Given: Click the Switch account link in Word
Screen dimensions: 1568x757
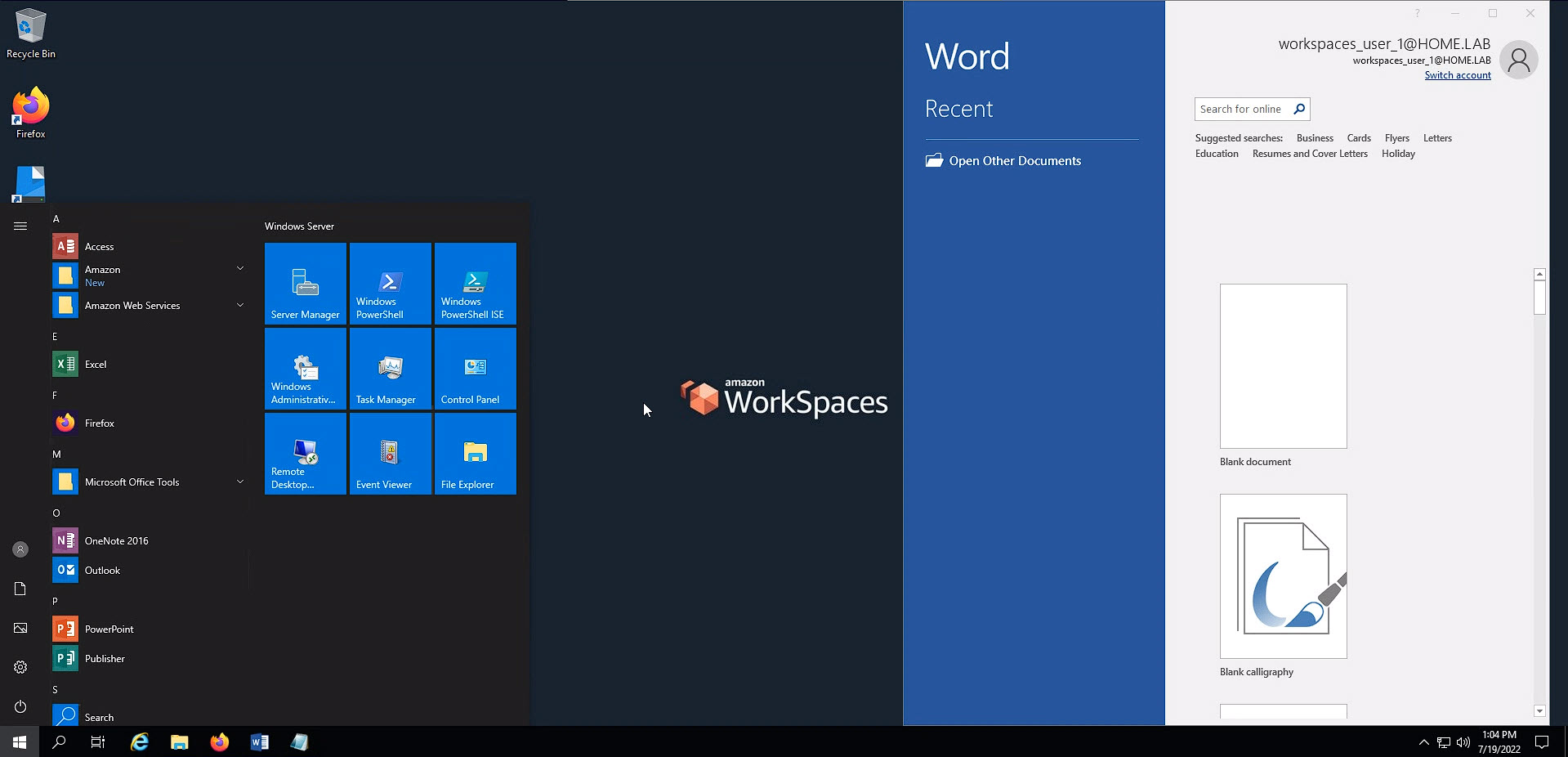Looking at the screenshot, I should (x=1457, y=74).
